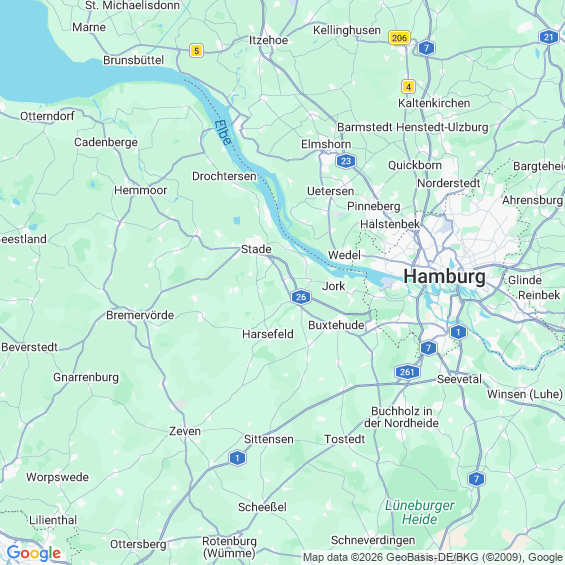565x565 pixels.
Task: Click the A261 highway shield
Action: [x=407, y=372]
